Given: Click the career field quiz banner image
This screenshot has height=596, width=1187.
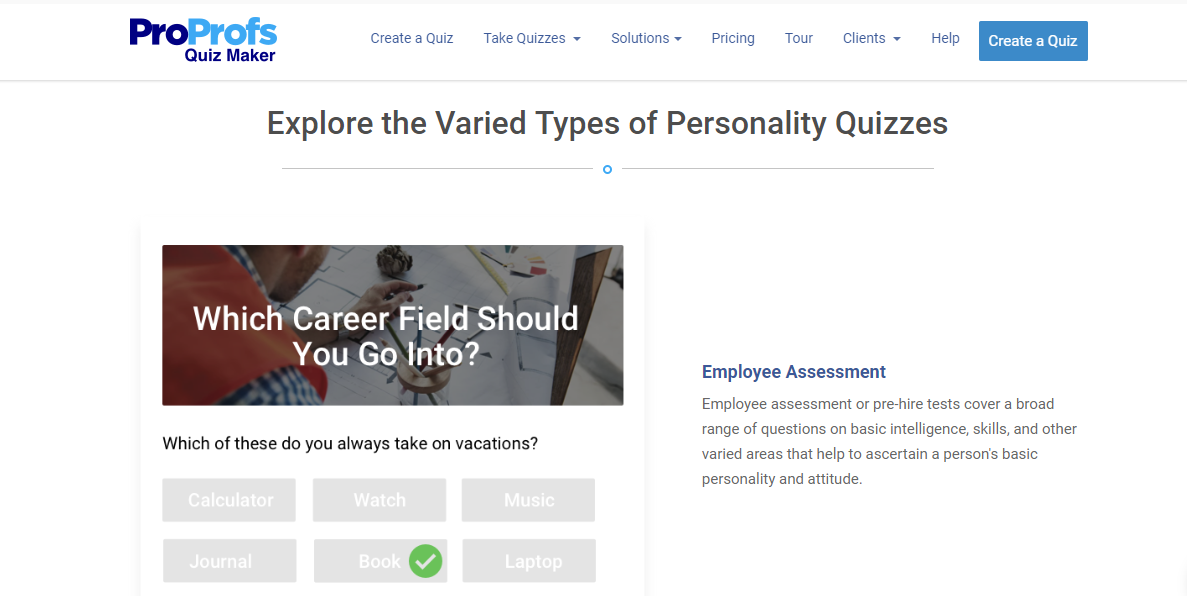Looking at the screenshot, I should pyautogui.click(x=393, y=325).
